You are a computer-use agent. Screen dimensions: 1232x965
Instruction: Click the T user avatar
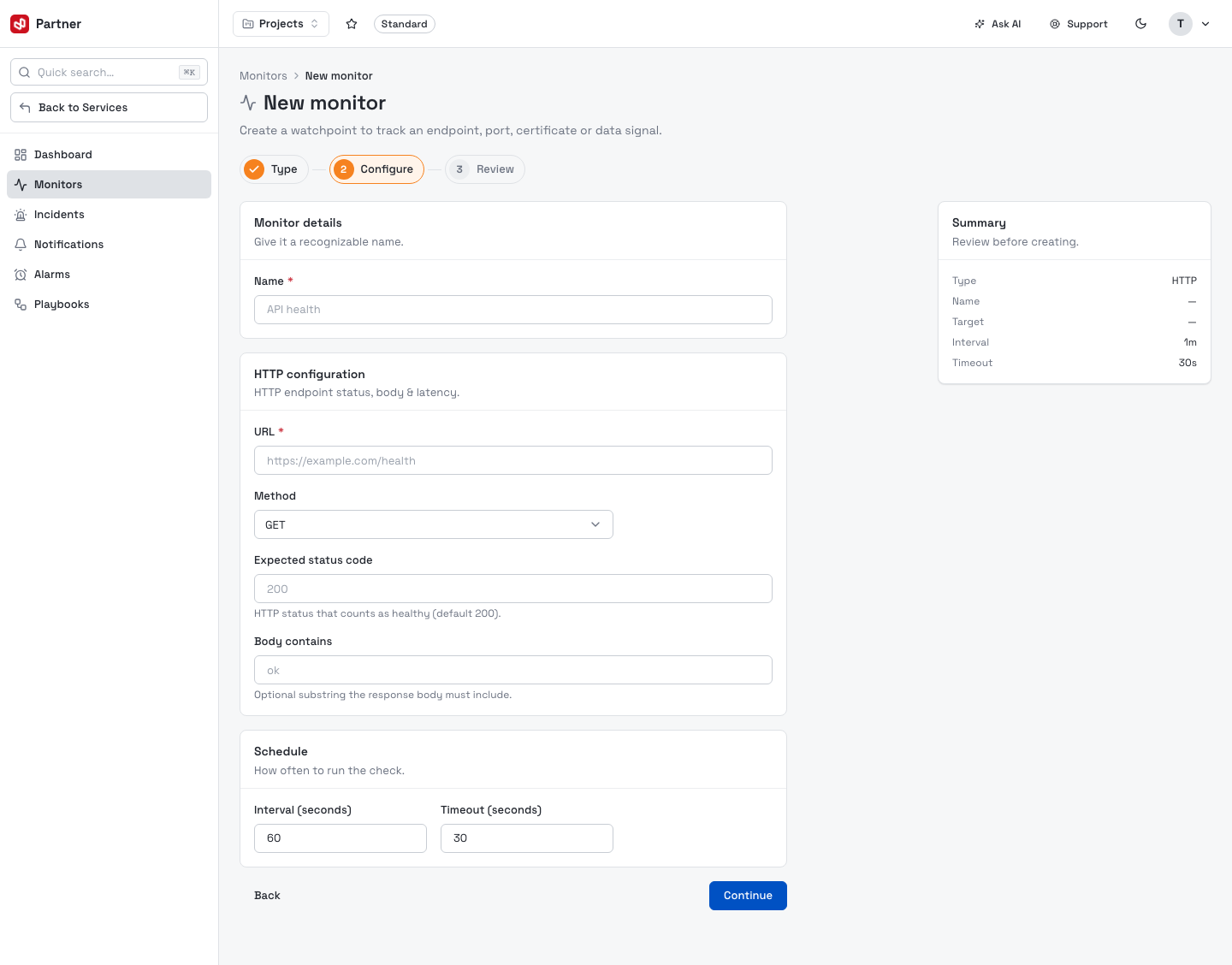point(1181,24)
